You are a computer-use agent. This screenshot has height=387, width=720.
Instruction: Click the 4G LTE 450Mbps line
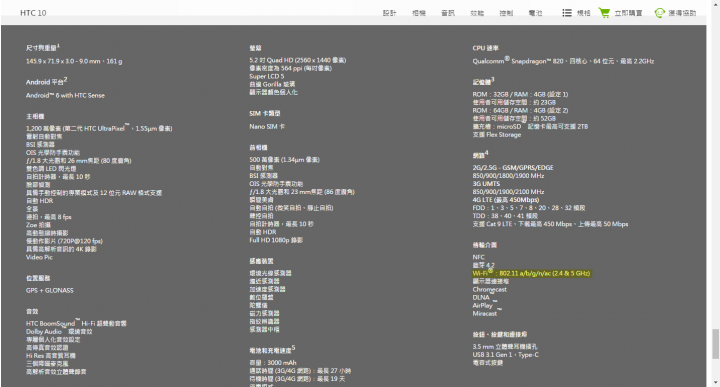(506, 200)
